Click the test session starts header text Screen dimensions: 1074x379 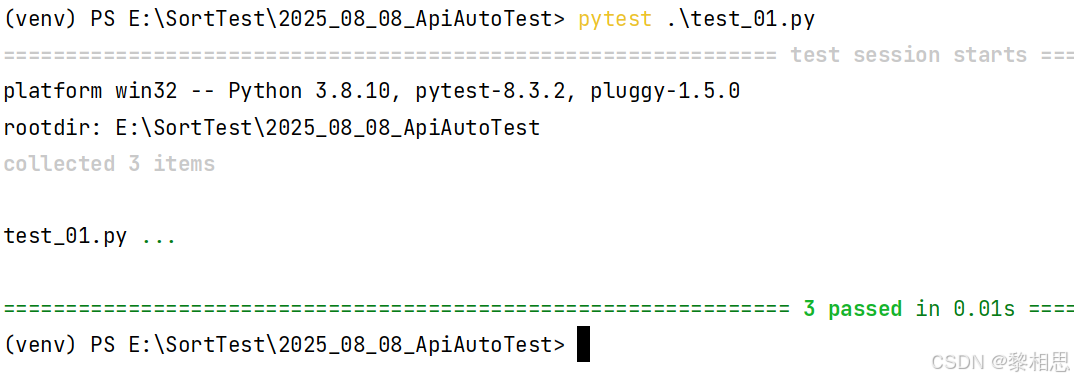click(909, 55)
